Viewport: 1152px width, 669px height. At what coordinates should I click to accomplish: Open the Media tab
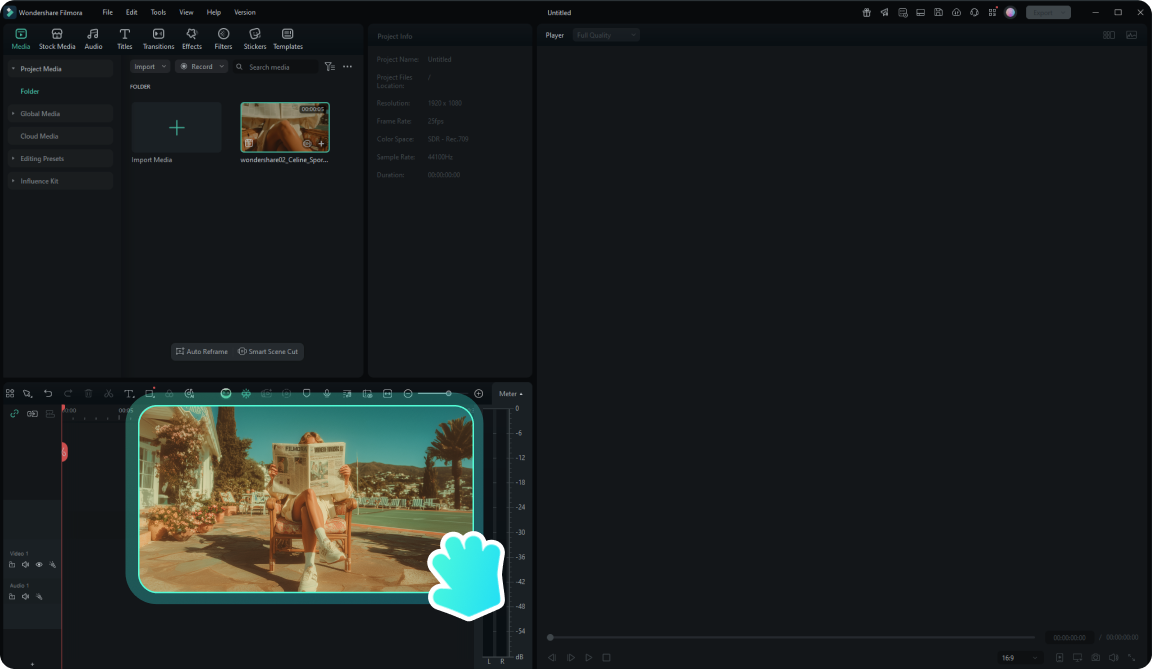coord(21,39)
